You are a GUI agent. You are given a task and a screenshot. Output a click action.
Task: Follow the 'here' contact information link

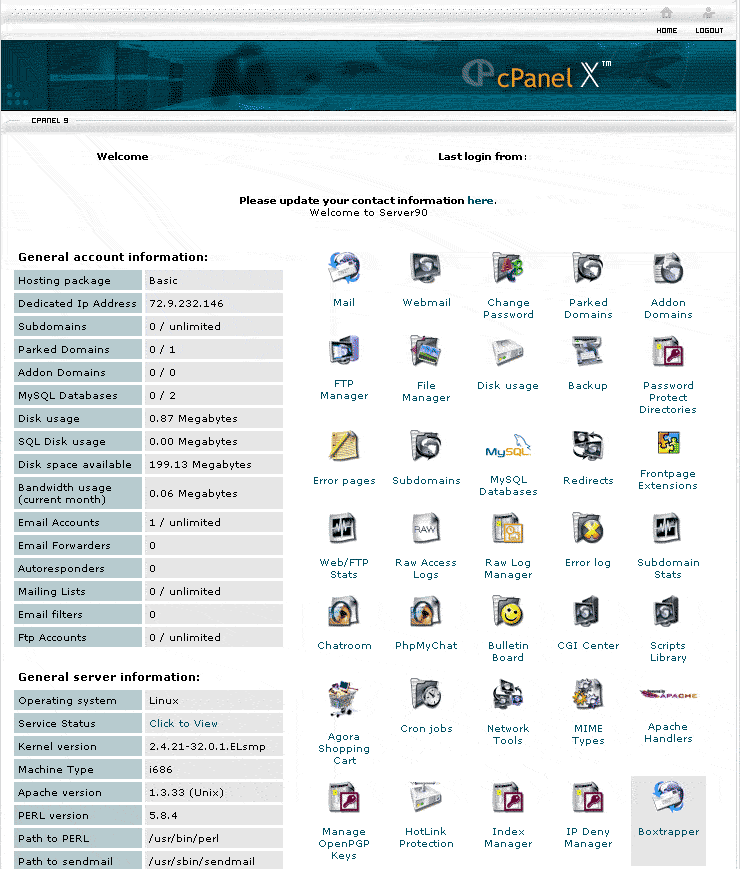click(x=480, y=200)
